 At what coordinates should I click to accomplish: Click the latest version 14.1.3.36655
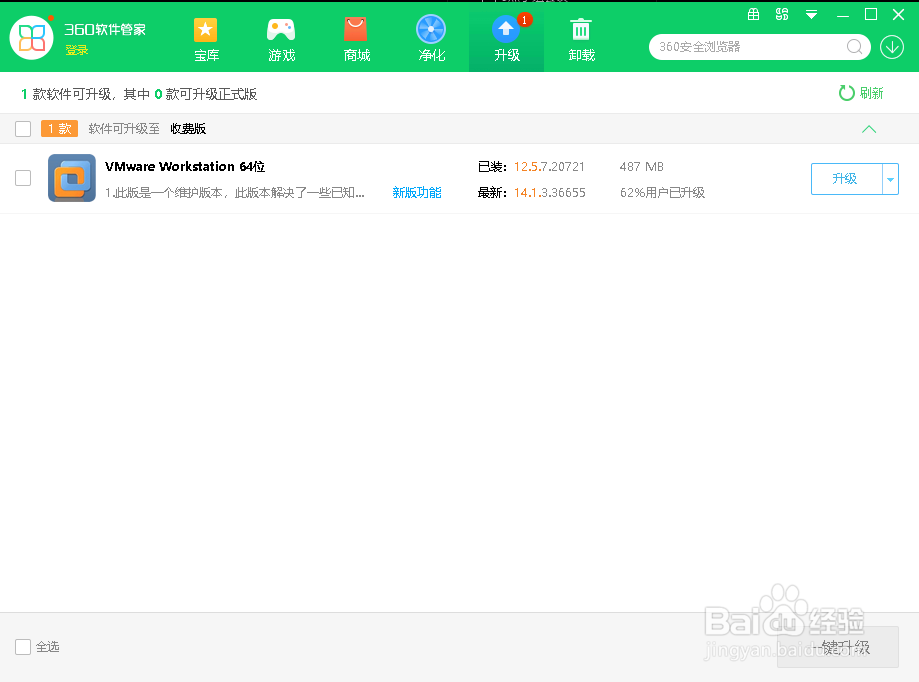click(550, 193)
